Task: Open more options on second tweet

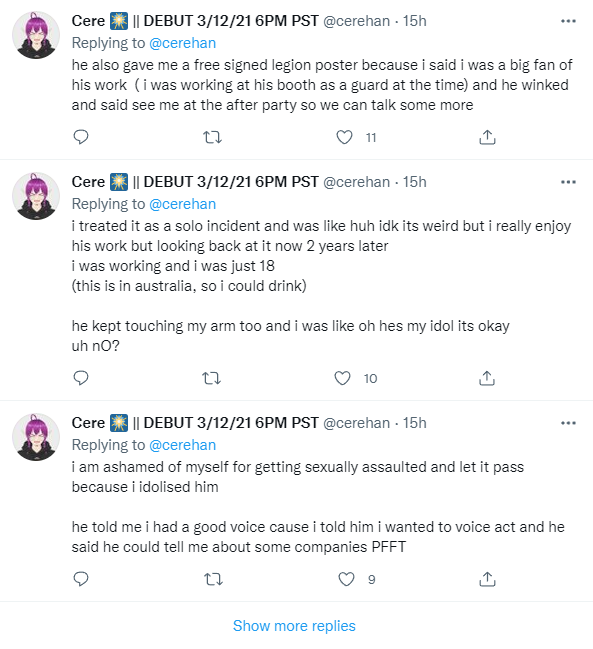Action: tap(568, 182)
